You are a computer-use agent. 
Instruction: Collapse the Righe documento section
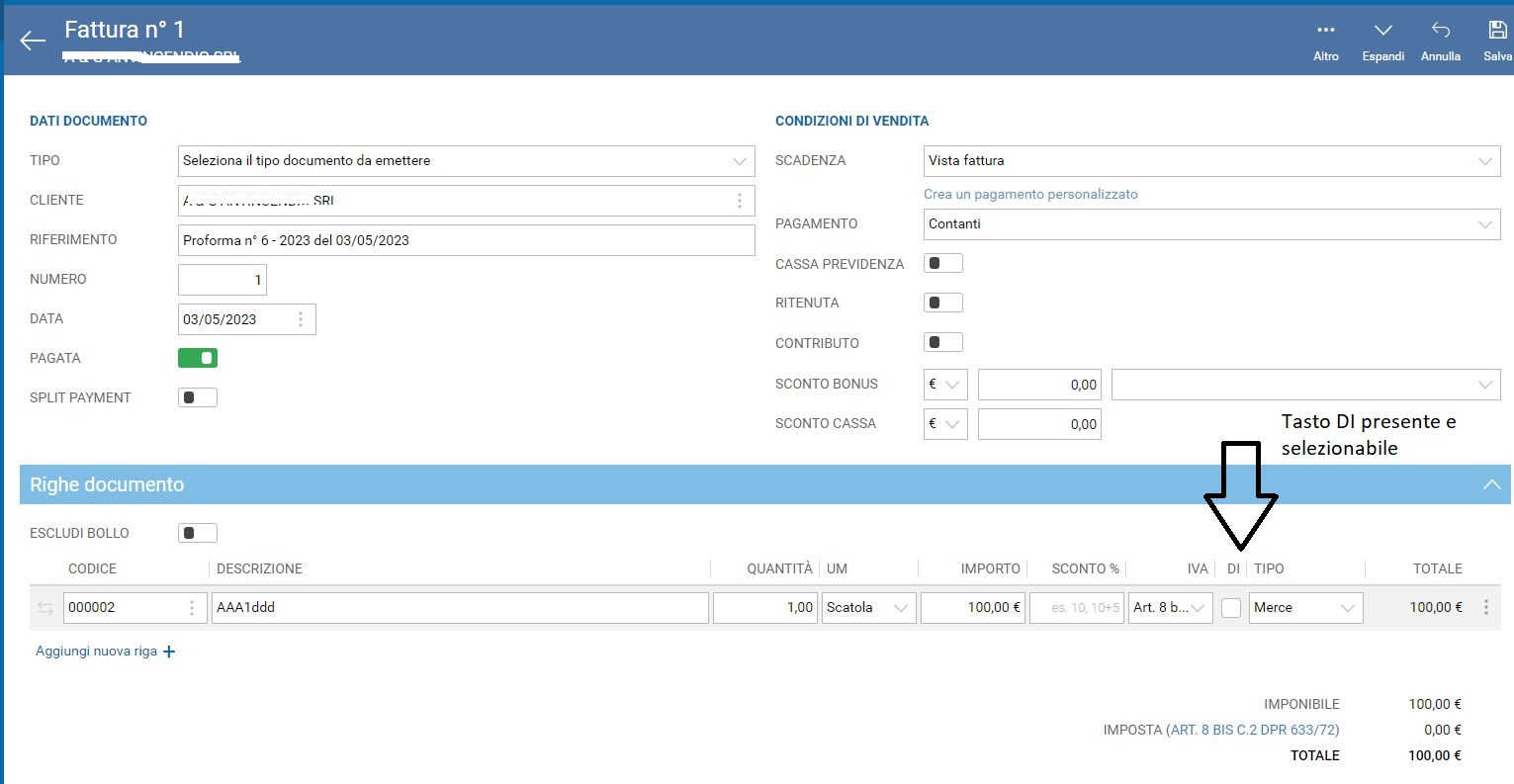click(1491, 484)
